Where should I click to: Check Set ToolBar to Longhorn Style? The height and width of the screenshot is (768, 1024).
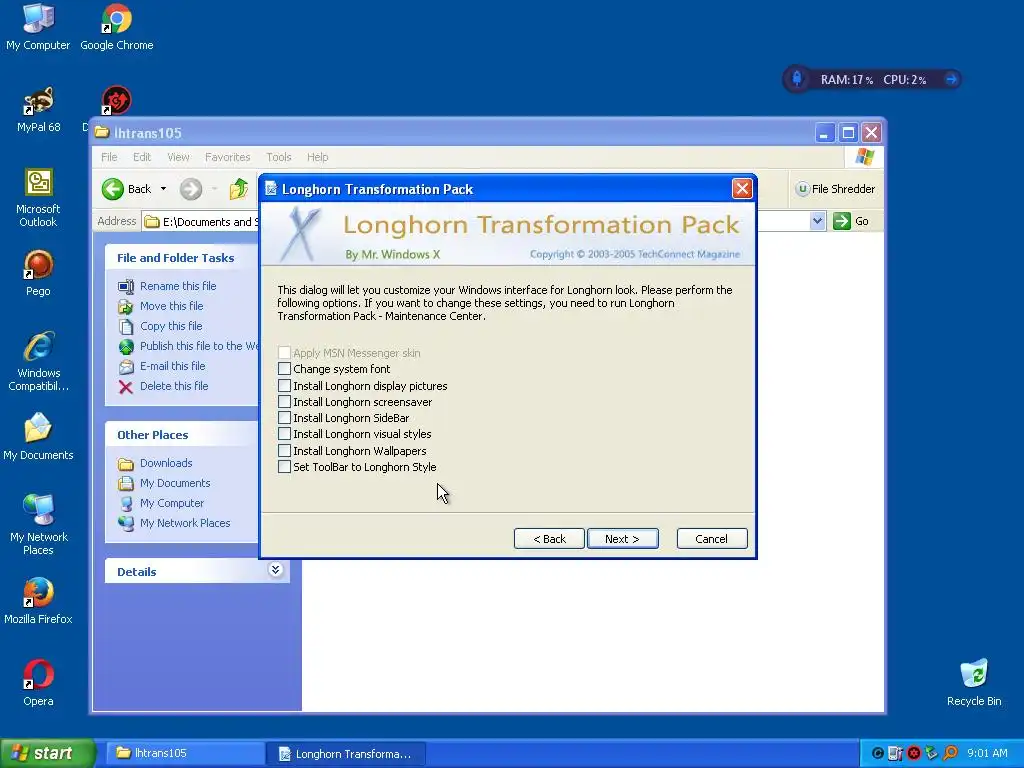(284, 466)
